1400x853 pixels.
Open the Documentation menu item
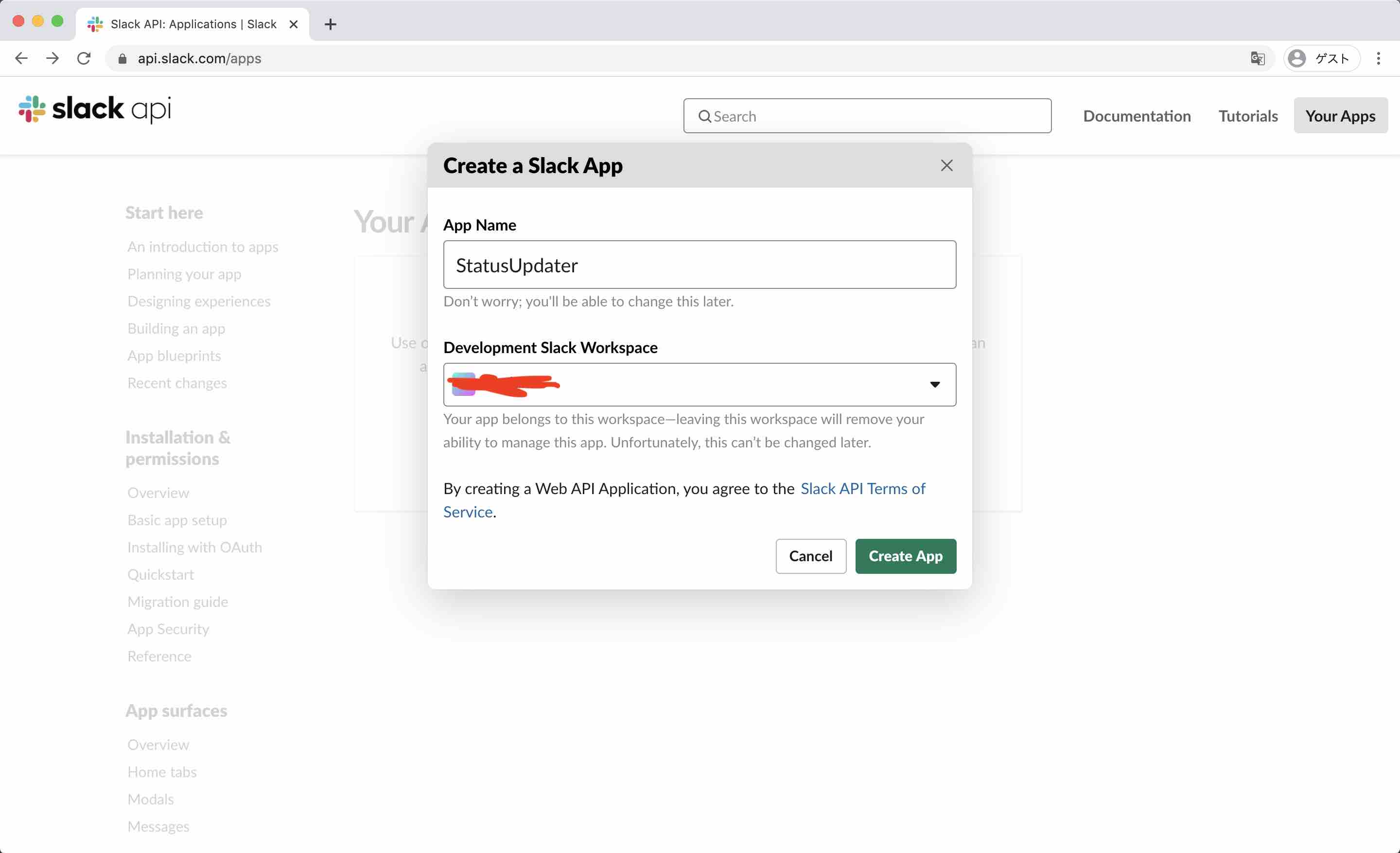(1137, 116)
